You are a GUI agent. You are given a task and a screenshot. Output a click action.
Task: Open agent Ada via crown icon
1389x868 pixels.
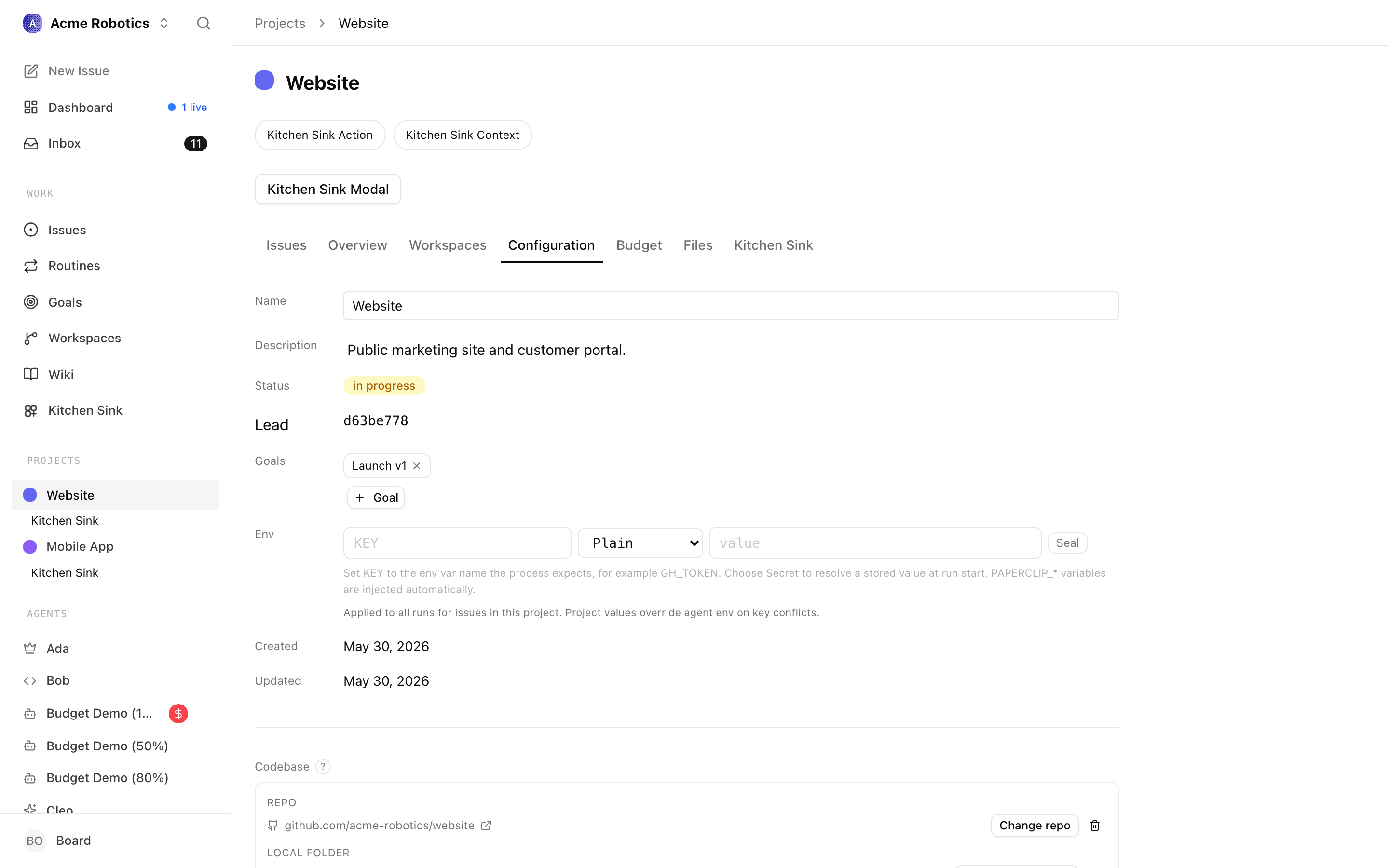coord(30,648)
